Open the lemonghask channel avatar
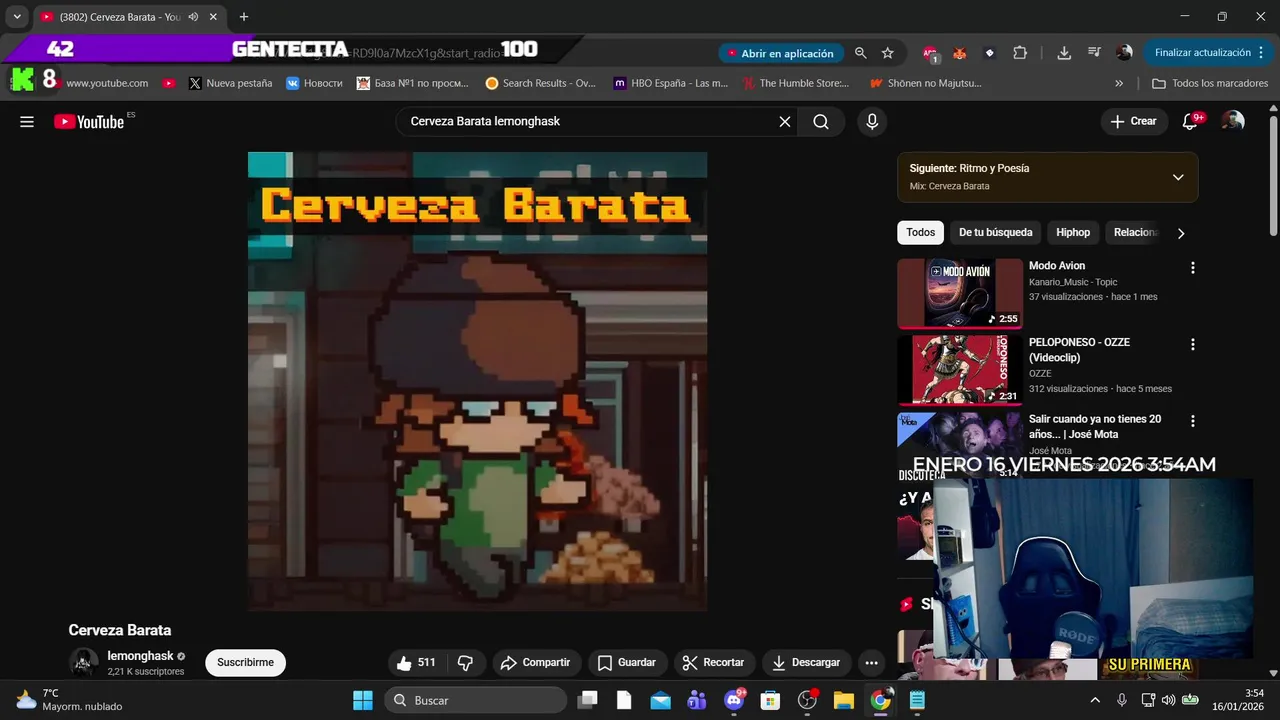This screenshot has height=720, width=1280. 84,662
